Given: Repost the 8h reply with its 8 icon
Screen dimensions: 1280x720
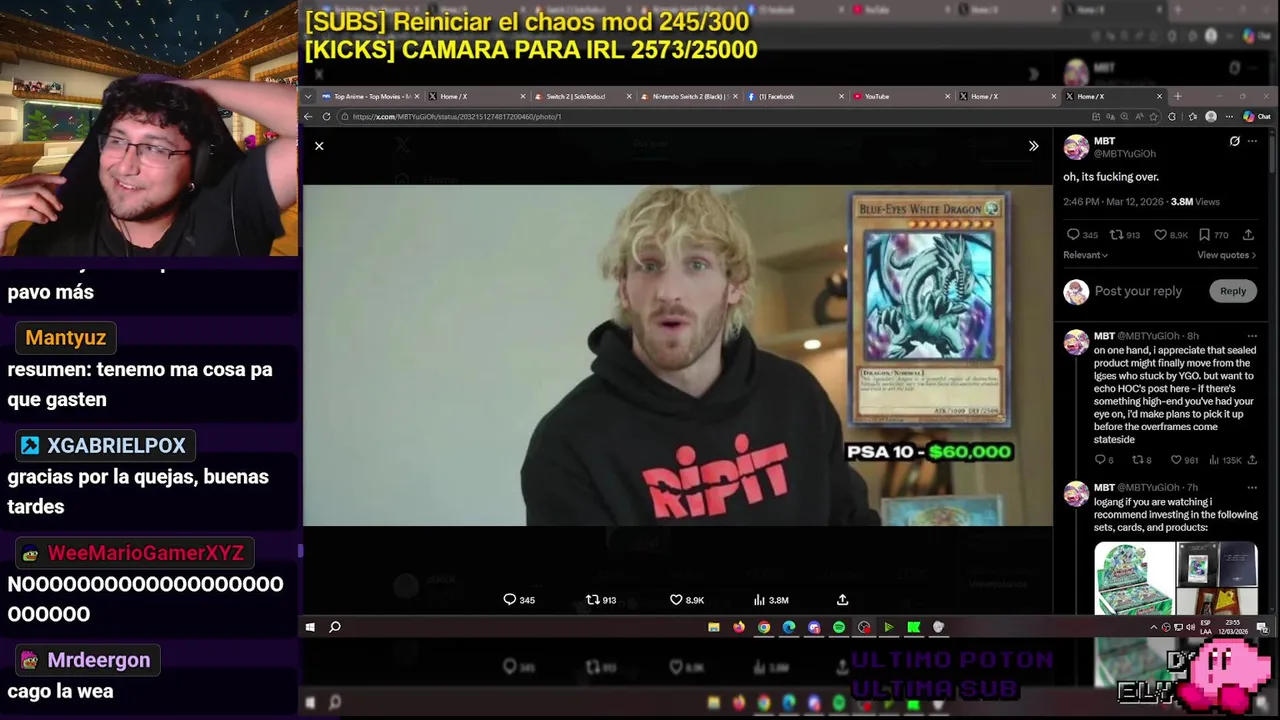Looking at the screenshot, I should (1137, 460).
